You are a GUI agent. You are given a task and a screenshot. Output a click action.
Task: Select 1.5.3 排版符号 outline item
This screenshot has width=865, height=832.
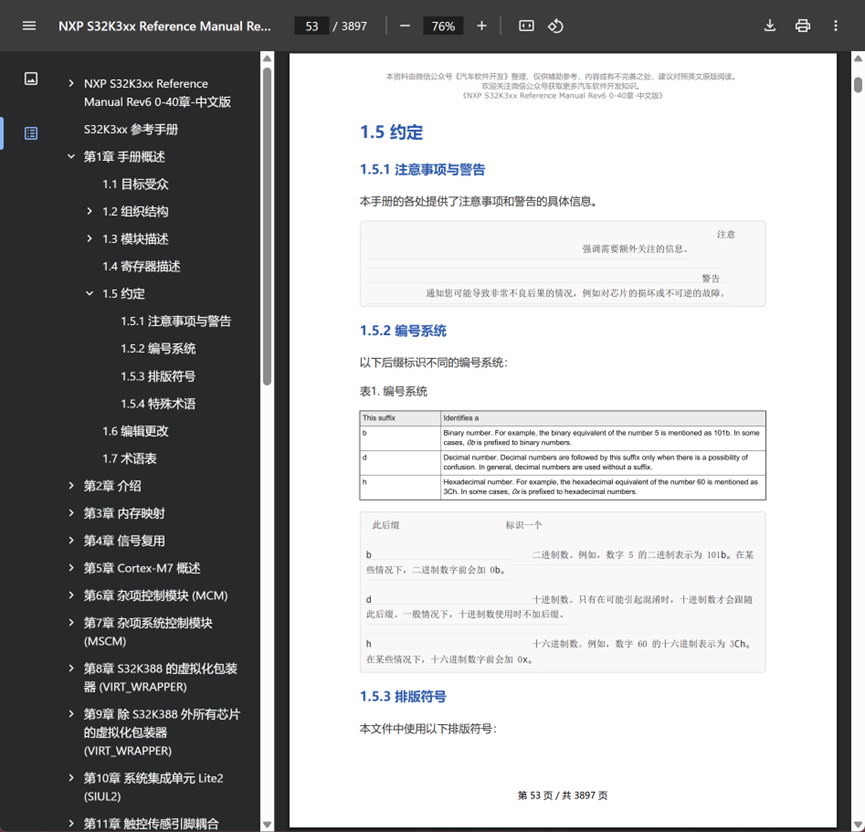pyautogui.click(x=158, y=376)
